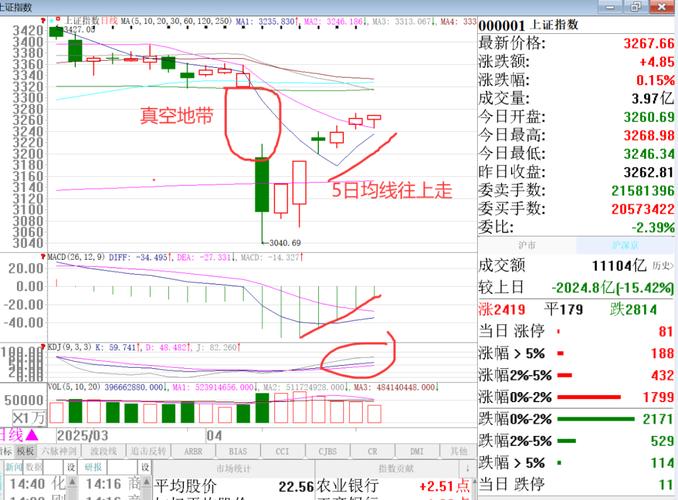Switch to the DMI indicator tab
Screen dimensions: 678x500
(417, 452)
